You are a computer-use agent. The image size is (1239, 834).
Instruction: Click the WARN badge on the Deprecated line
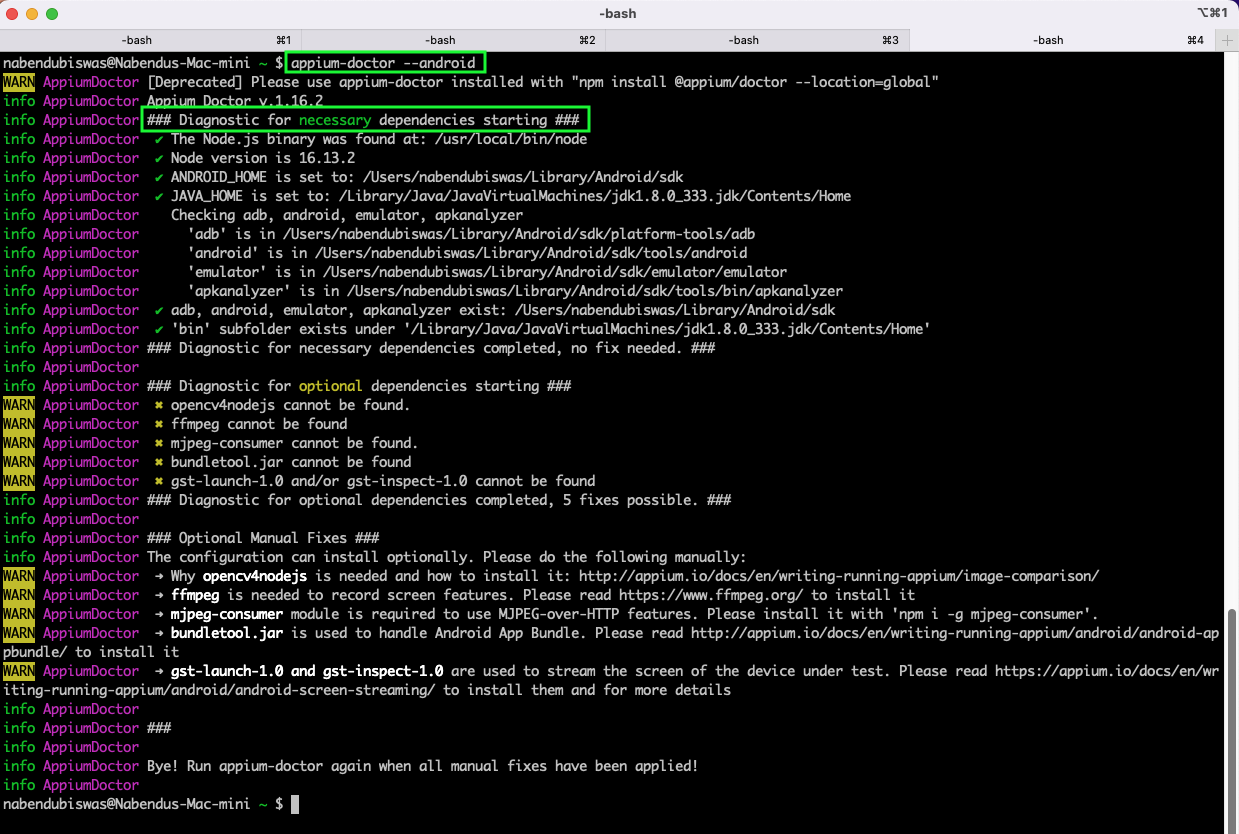click(19, 82)
